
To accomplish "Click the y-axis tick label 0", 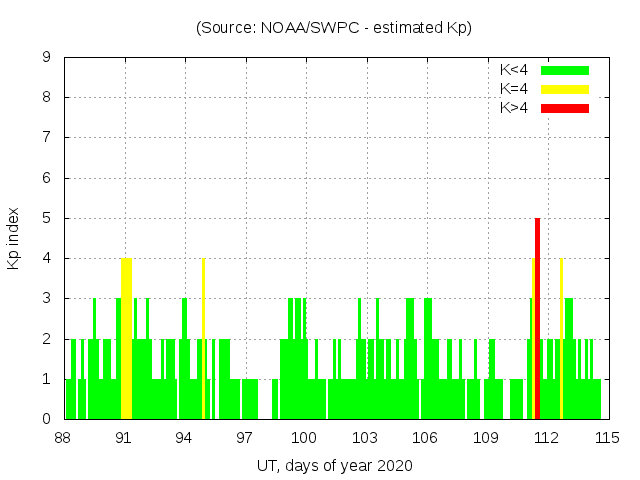I will pos(46,419).
